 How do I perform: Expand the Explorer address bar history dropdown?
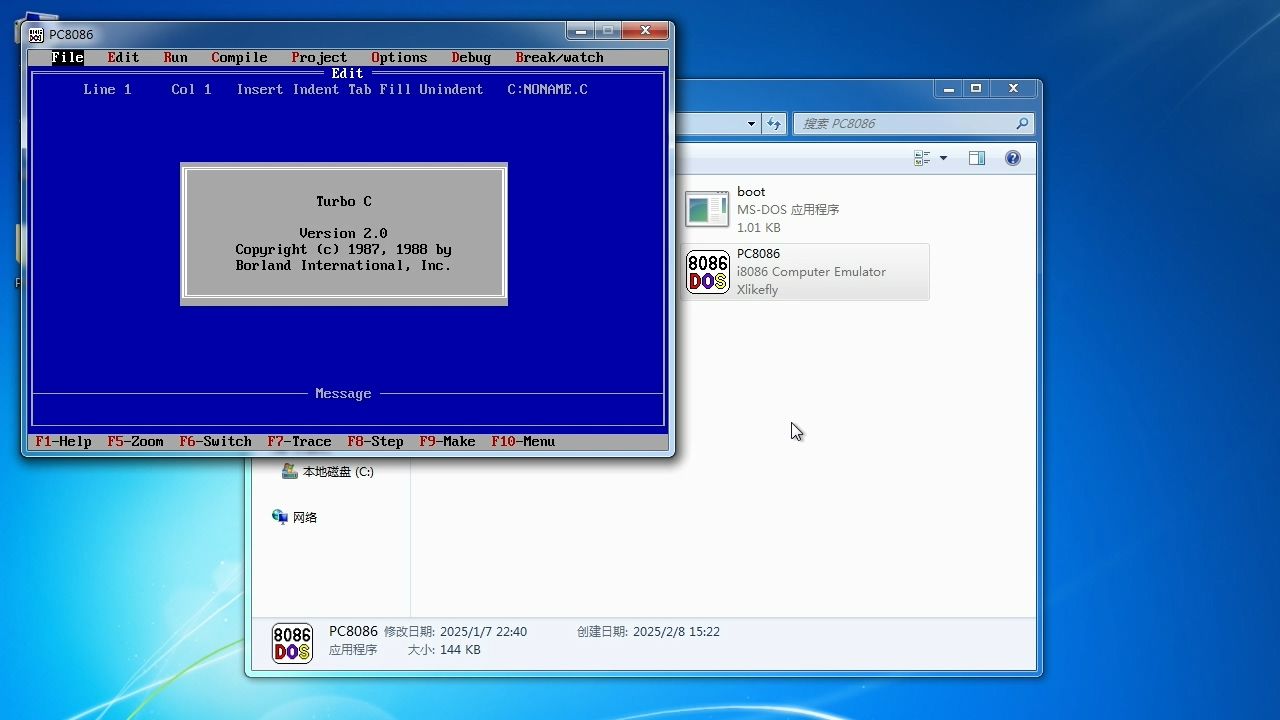pos(751,124)
